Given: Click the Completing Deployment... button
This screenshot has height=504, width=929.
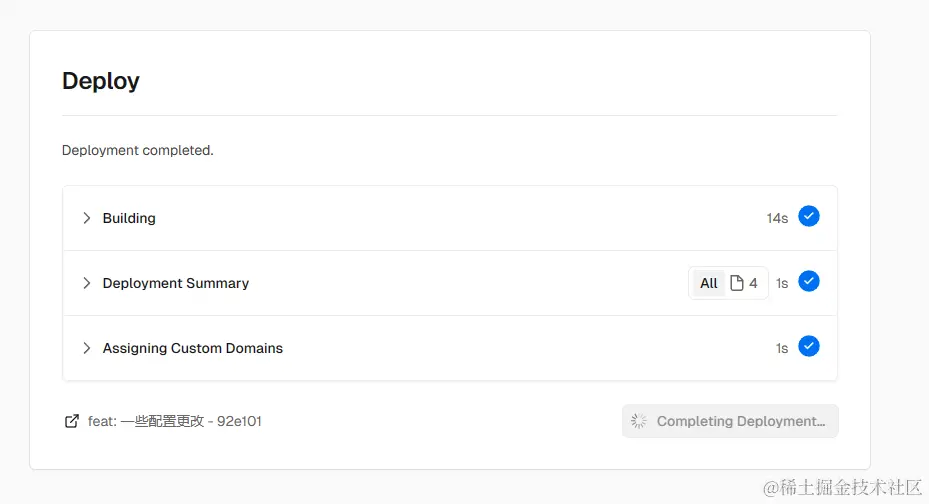Looking at the screenshot, I should tap(730, 421).
